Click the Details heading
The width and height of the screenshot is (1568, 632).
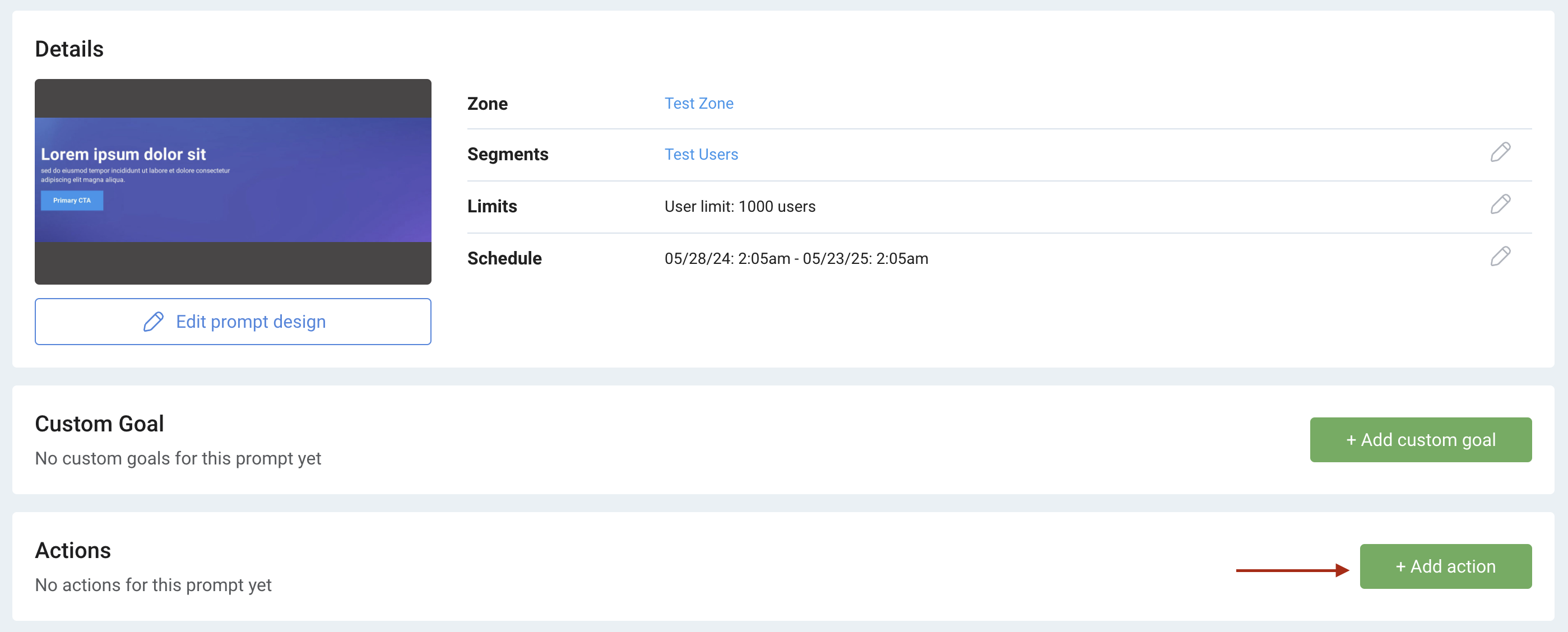[x=69, y=49]
